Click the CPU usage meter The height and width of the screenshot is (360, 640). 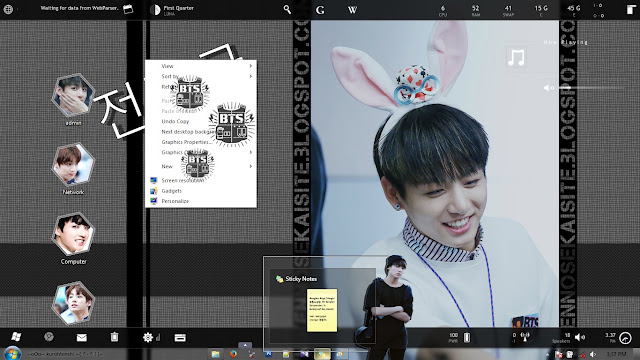(443, 11)
